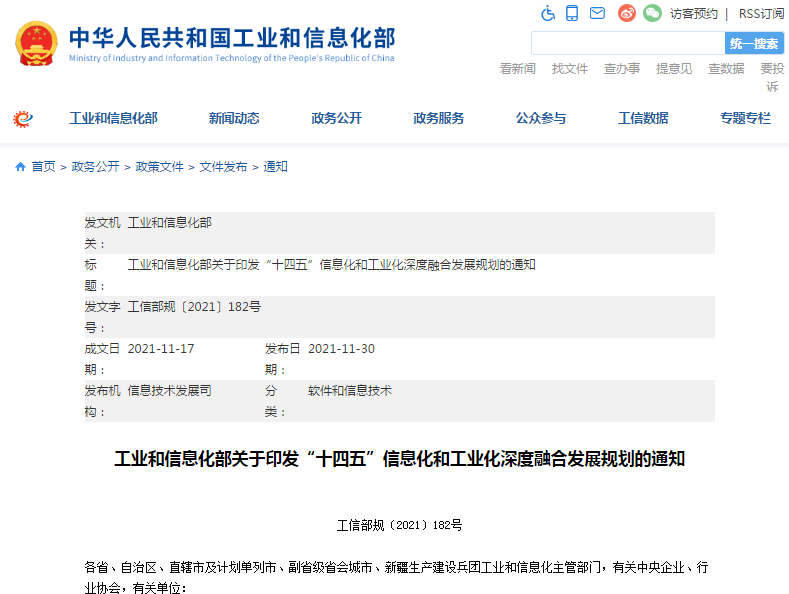Viewport: 789px width, 594px height.
Task: Open the mobile version phone icon
Action: [x=572, y=13]
